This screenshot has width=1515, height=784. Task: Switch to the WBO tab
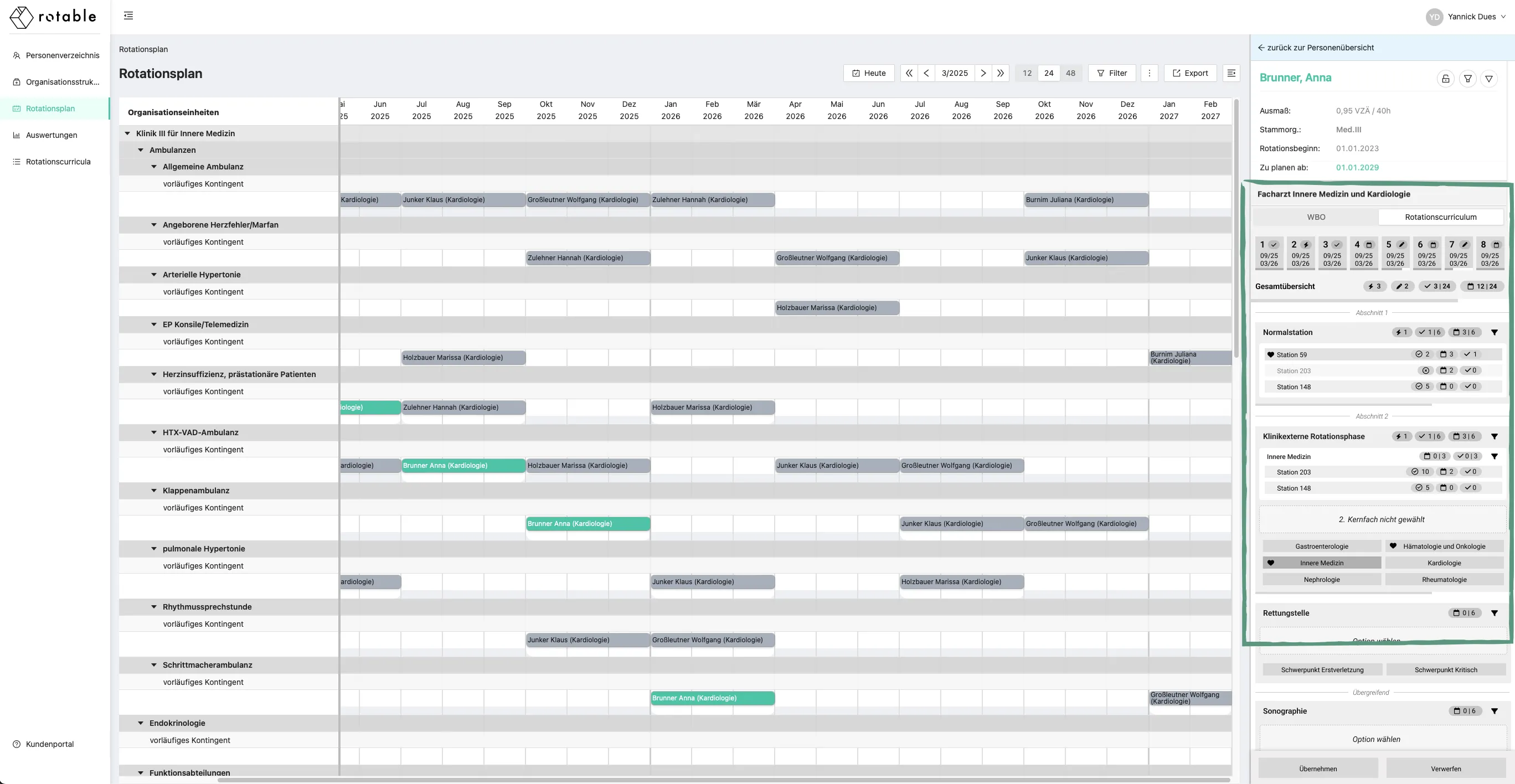[x=1316, y=217]
